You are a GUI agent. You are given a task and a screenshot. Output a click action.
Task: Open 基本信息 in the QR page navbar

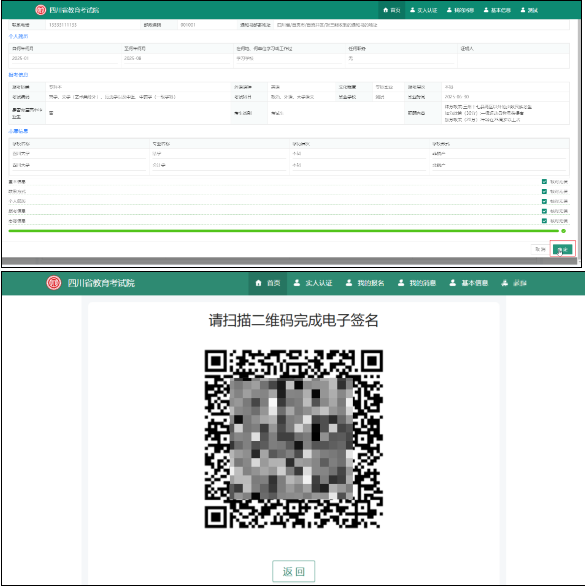[x=469, y=283]
